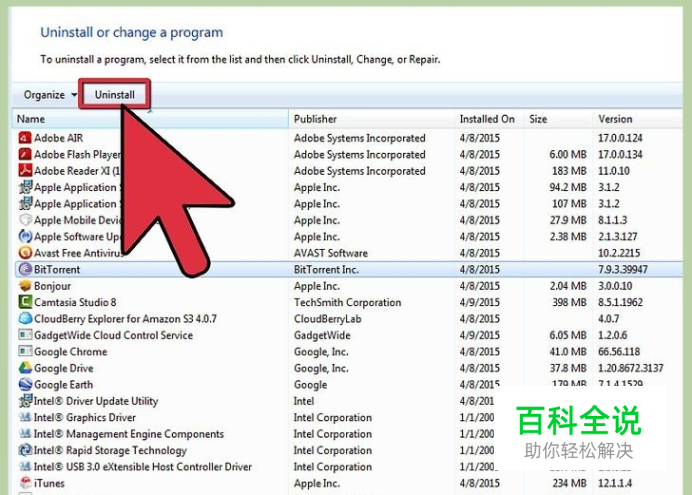Click the CloudBerryLab publisher cell
This screenshot has height=495, width=692.
(x=327, y=319)
